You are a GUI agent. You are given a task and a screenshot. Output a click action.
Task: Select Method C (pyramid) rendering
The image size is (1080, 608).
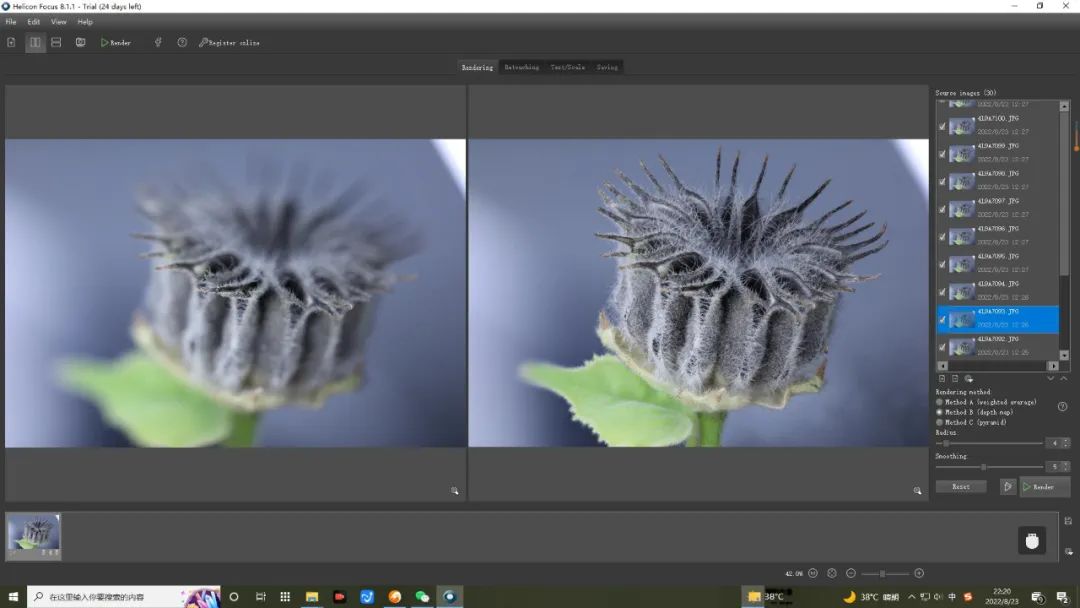tap(939, 422)
